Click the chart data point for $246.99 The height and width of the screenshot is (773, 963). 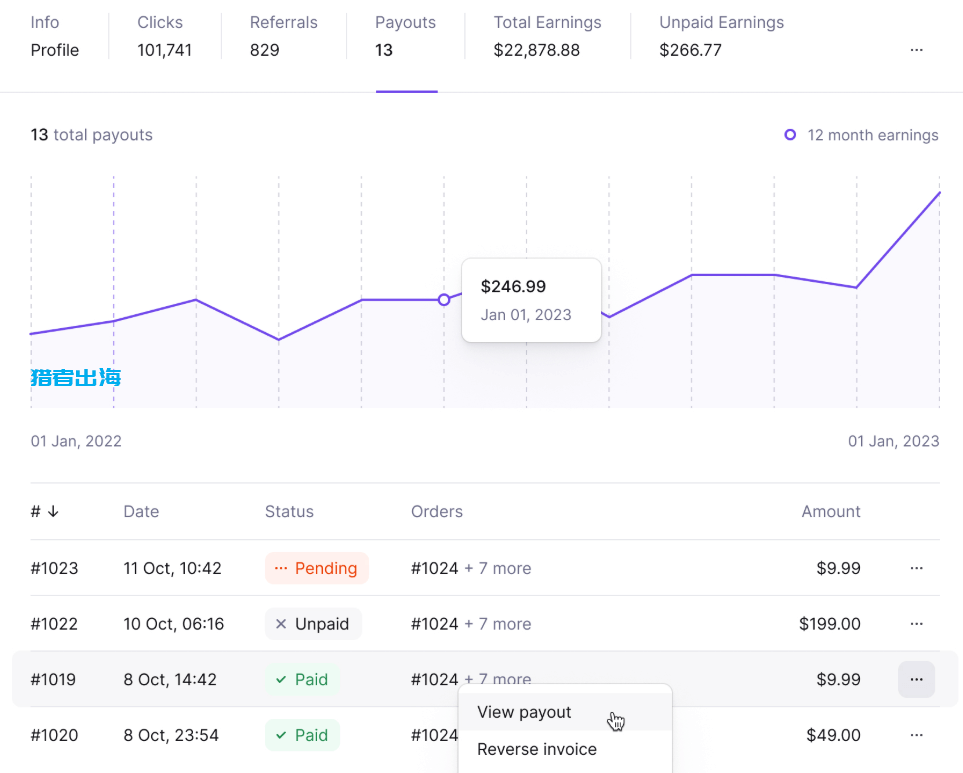[444, 300]
